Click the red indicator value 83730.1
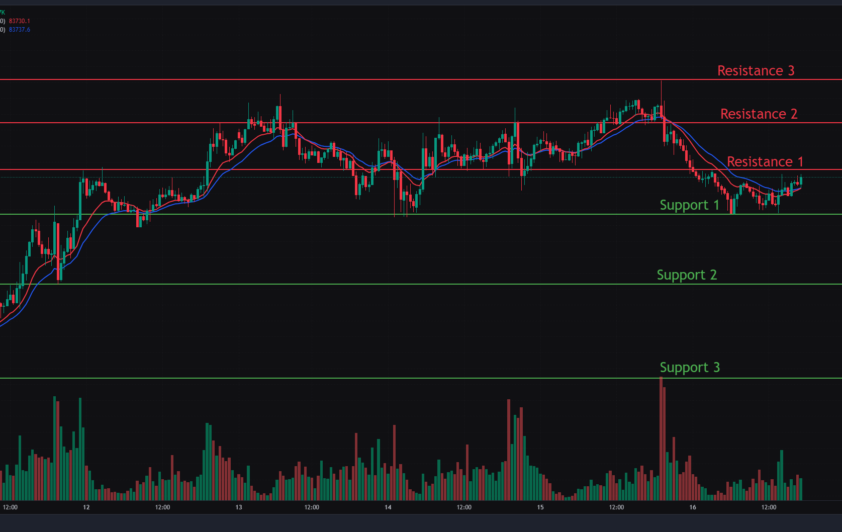Image resolution: width=842 pixels, height=532 pixels. point(19,21)
